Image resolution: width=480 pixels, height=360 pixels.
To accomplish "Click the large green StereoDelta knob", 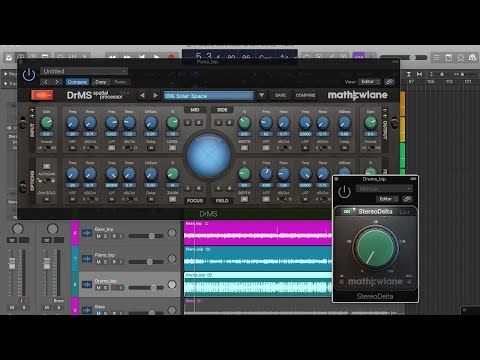I will [375, 248].
